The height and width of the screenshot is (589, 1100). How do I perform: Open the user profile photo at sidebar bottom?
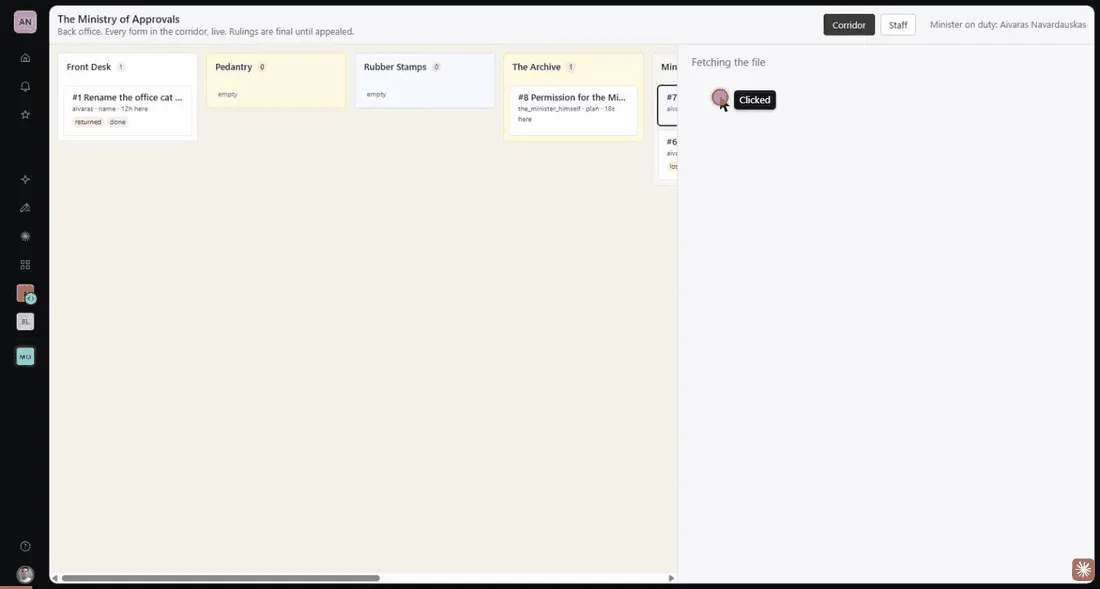tap(25, 574)
